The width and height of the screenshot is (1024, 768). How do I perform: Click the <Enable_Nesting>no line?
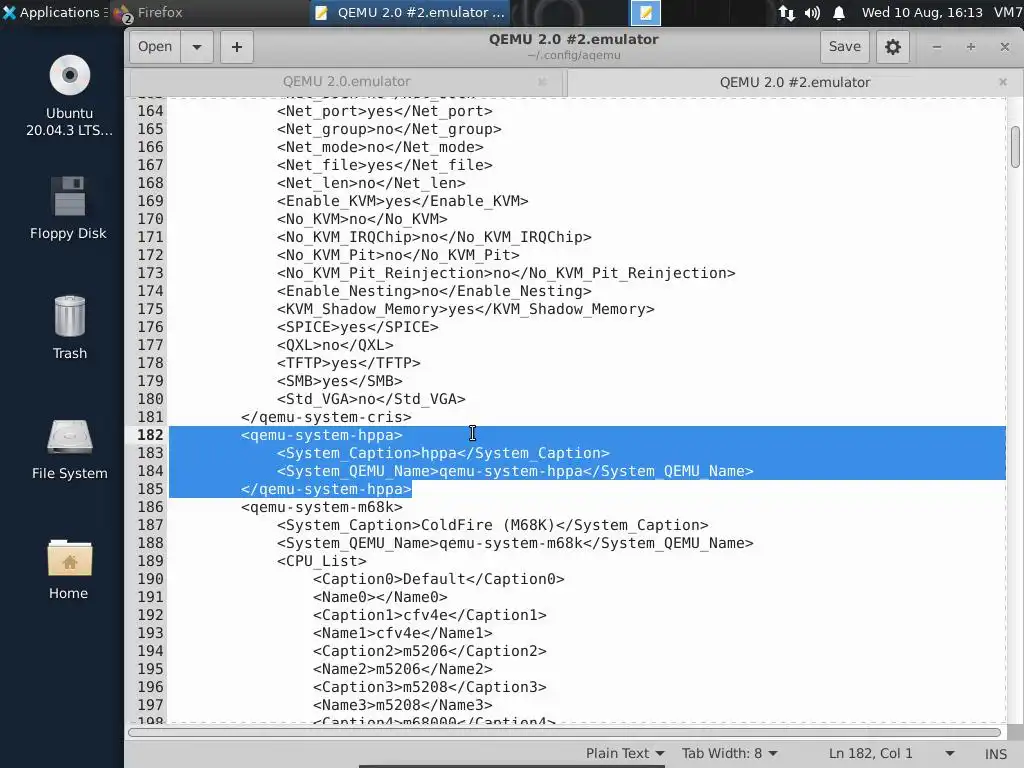(434, 291)
